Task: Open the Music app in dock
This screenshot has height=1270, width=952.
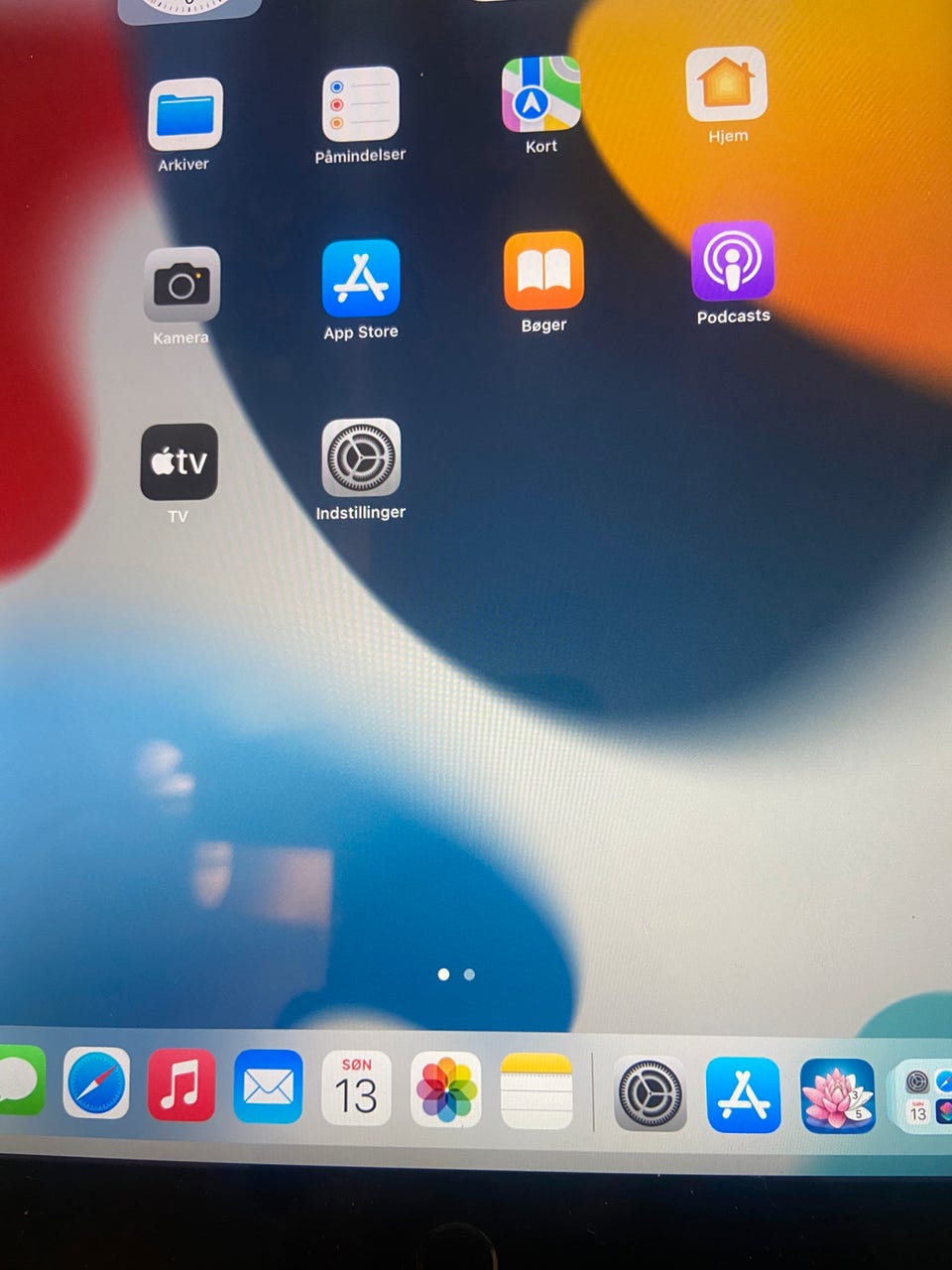Action: (x=181, y=1085)
